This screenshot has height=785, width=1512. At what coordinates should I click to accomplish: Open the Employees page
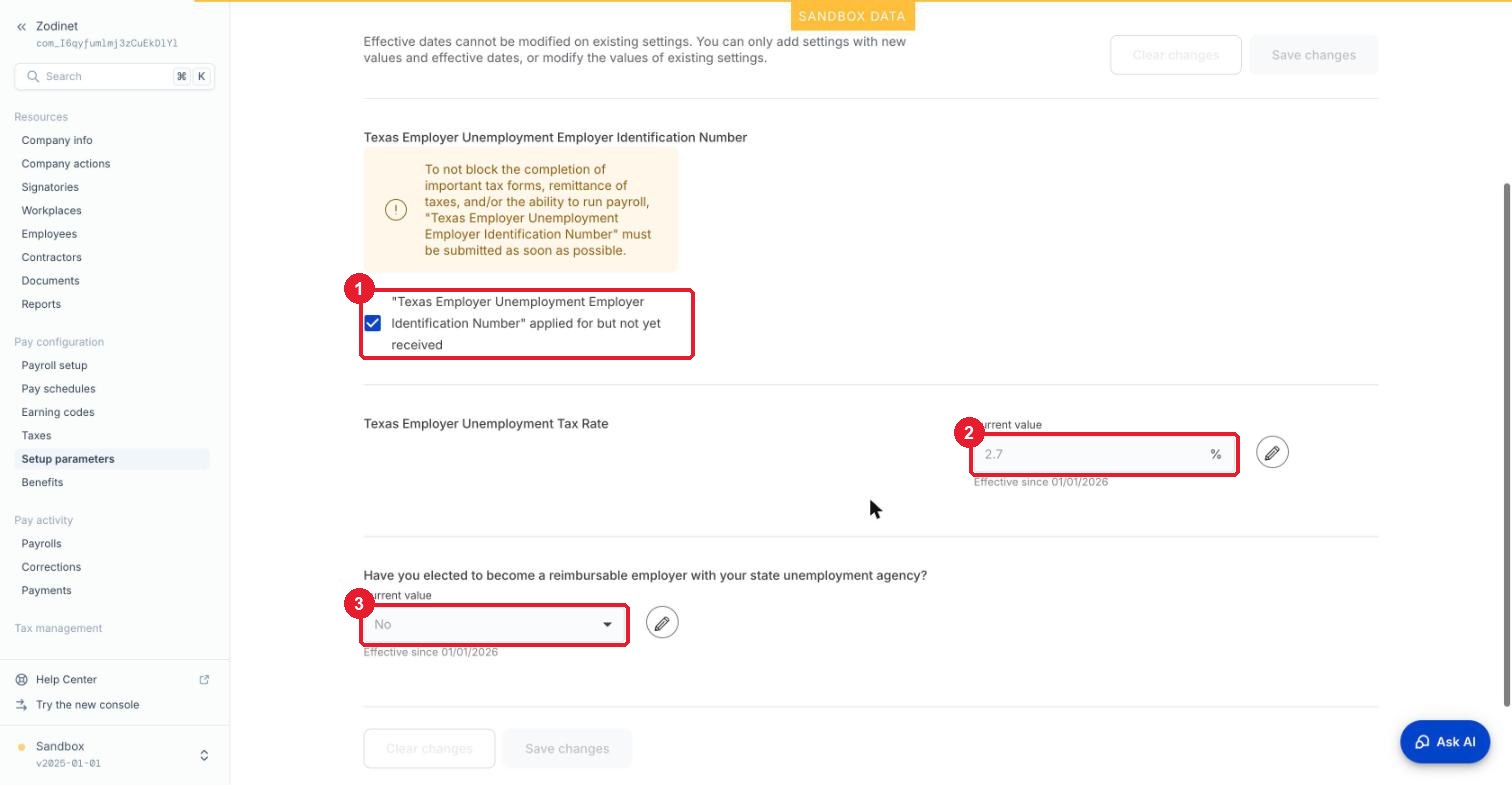[49, 234]
